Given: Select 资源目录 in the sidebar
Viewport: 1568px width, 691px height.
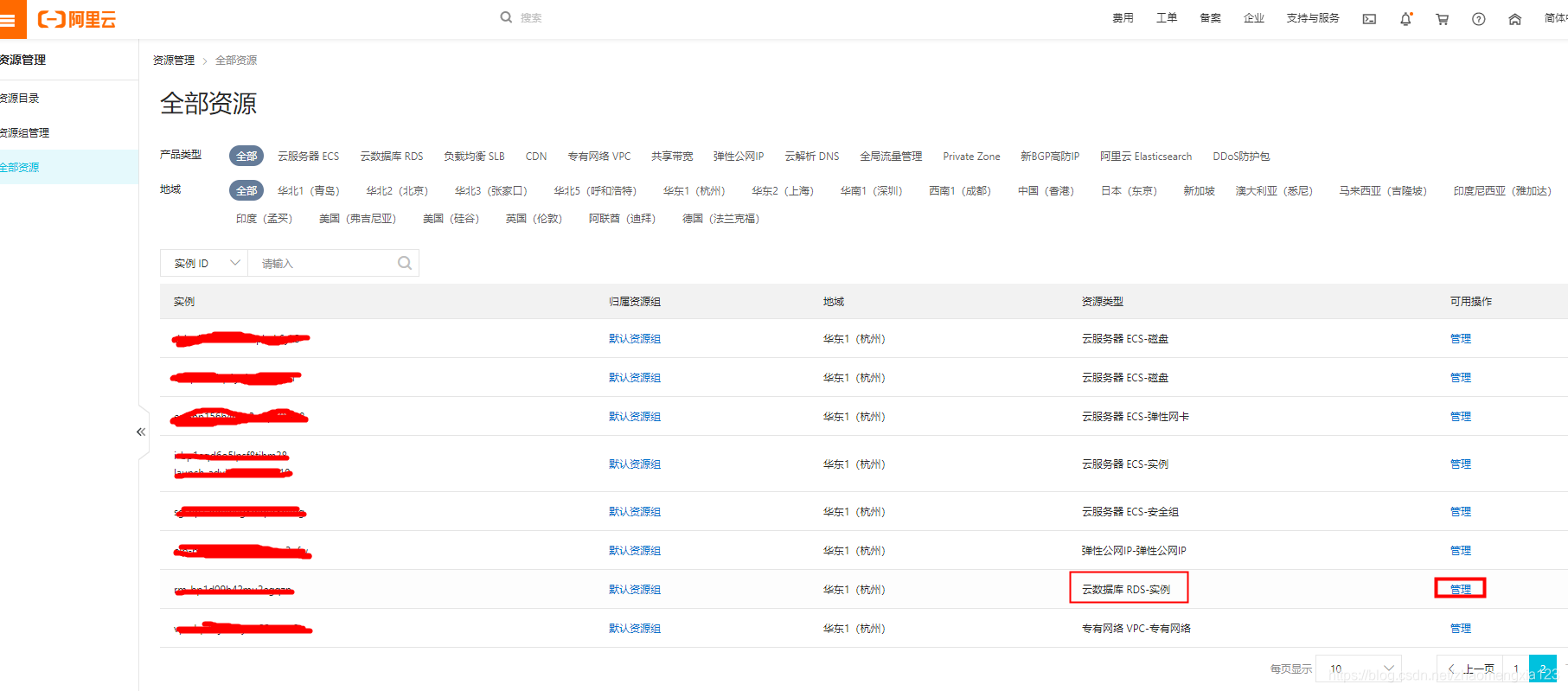Looking at the screenshot, I should [69, 98].
